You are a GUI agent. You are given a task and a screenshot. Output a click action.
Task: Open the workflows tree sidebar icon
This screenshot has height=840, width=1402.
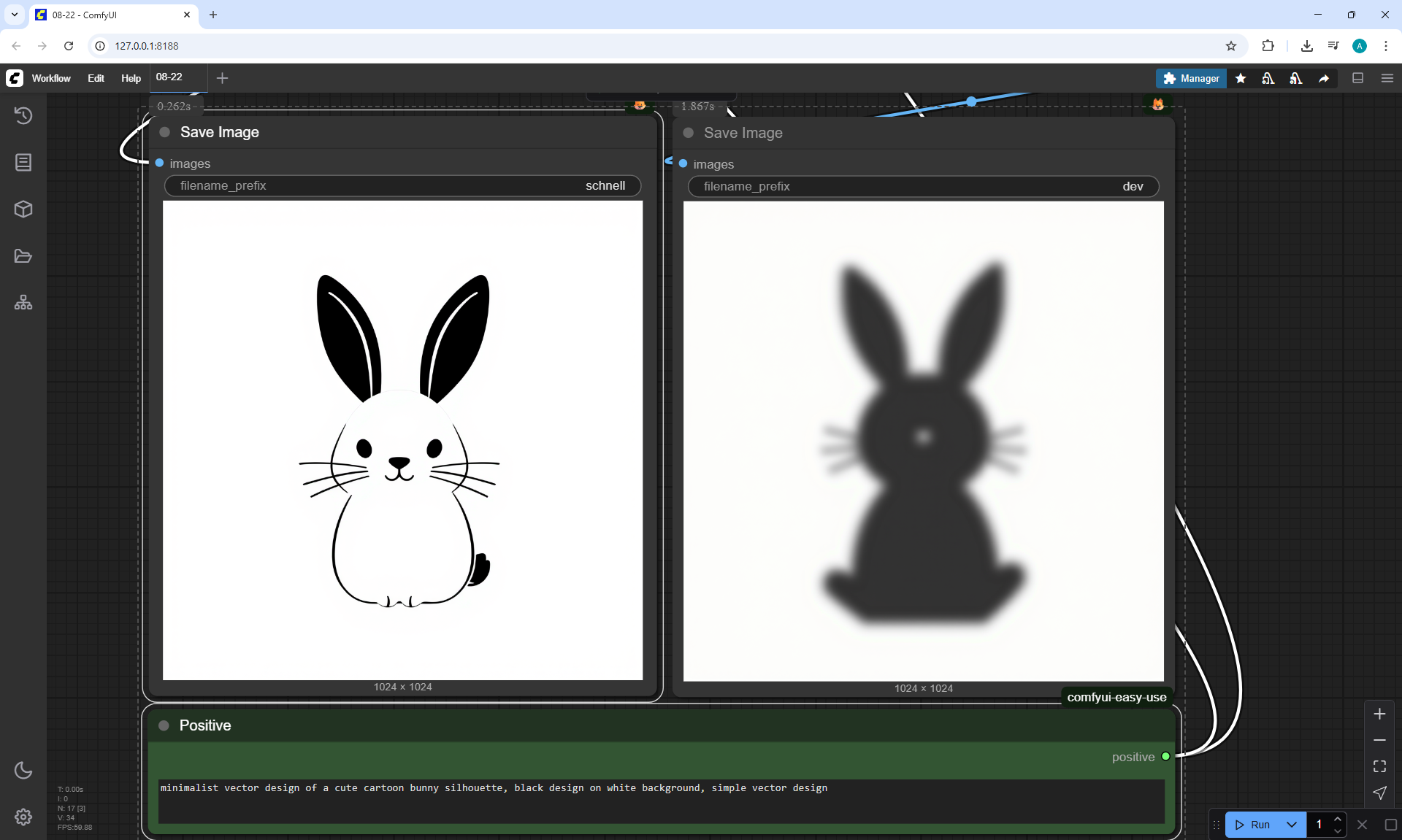23,303
